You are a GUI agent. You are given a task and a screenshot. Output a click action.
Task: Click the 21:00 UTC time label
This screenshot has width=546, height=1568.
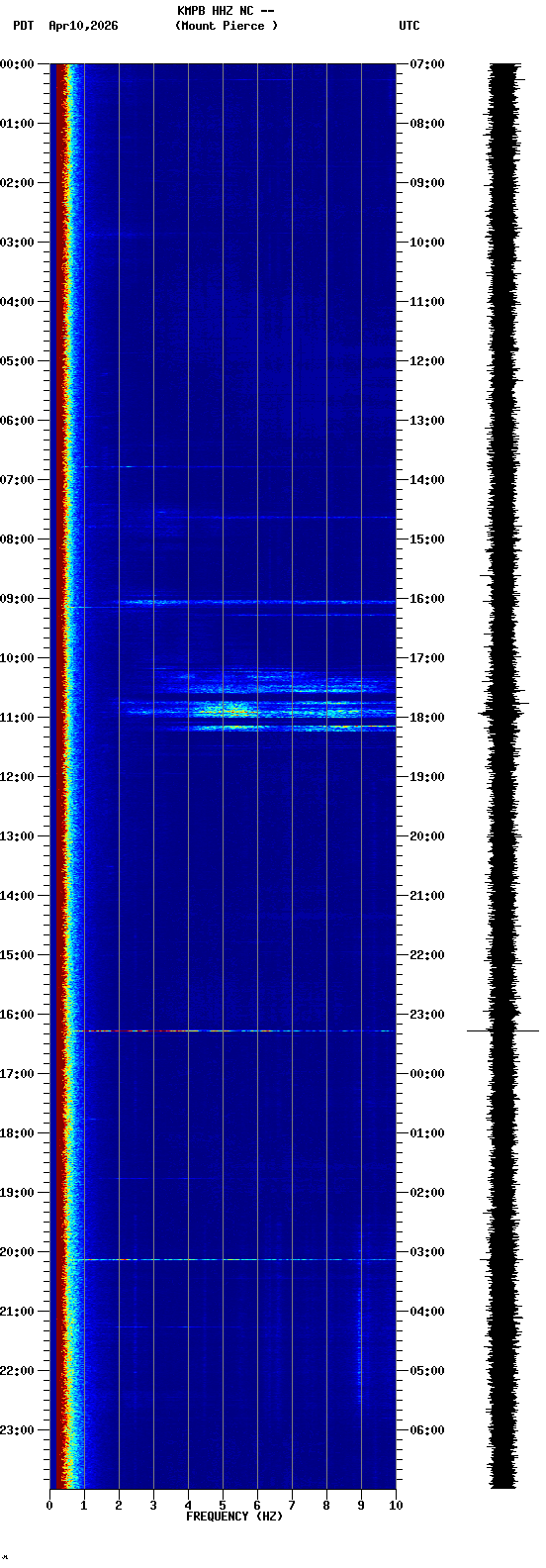(427, 896)
